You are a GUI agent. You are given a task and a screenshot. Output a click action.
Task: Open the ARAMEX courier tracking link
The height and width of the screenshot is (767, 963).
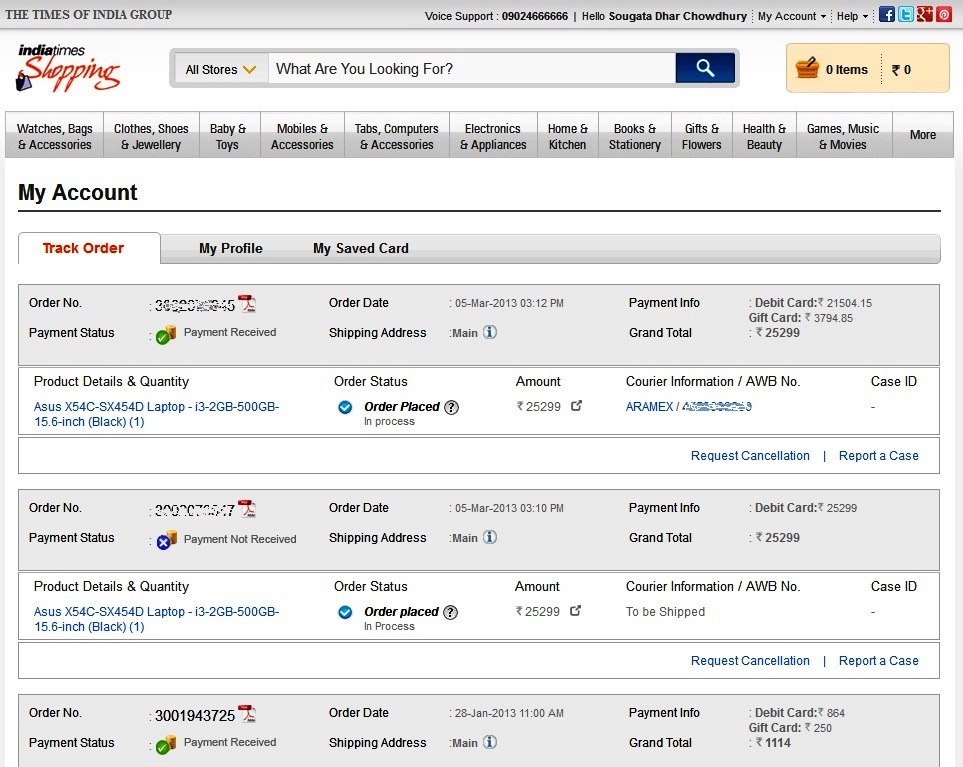[x=688, y=407]
